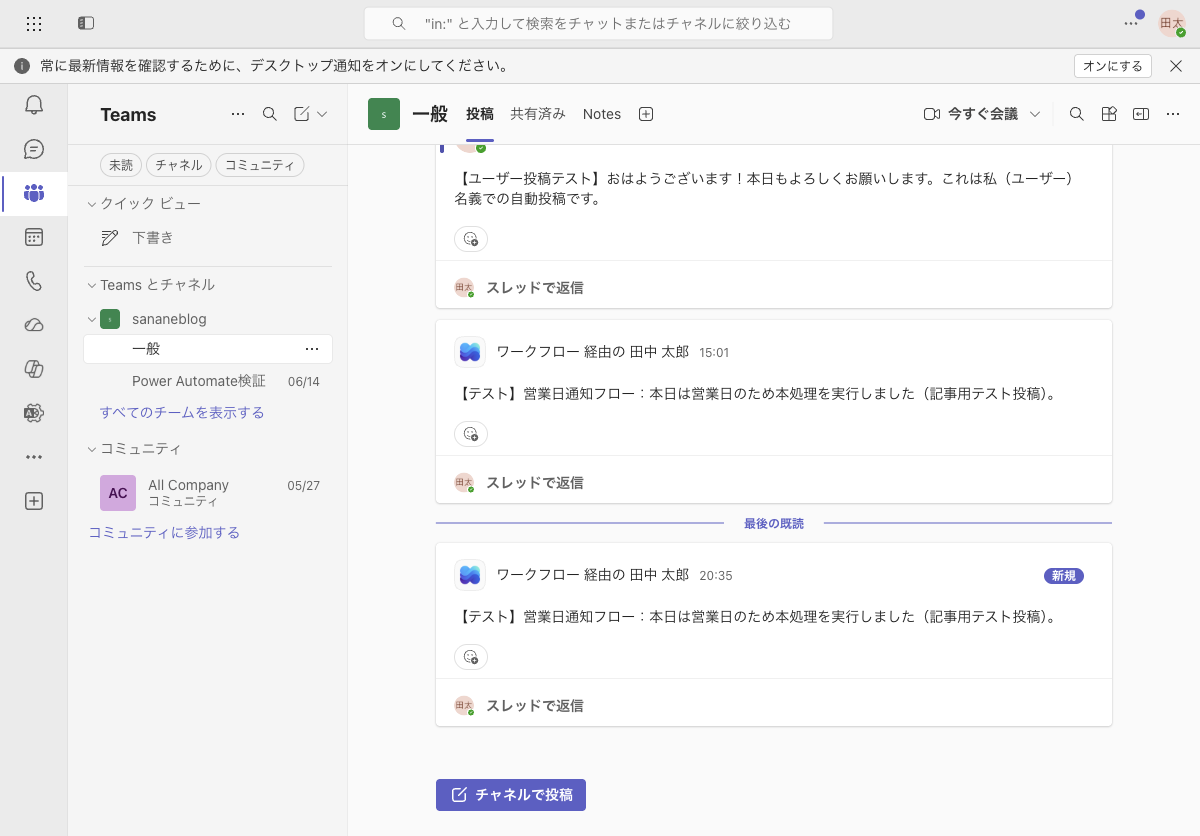Open 一般 channel row options ellipsis
1200x836 pixels.
tap(312, 349)
